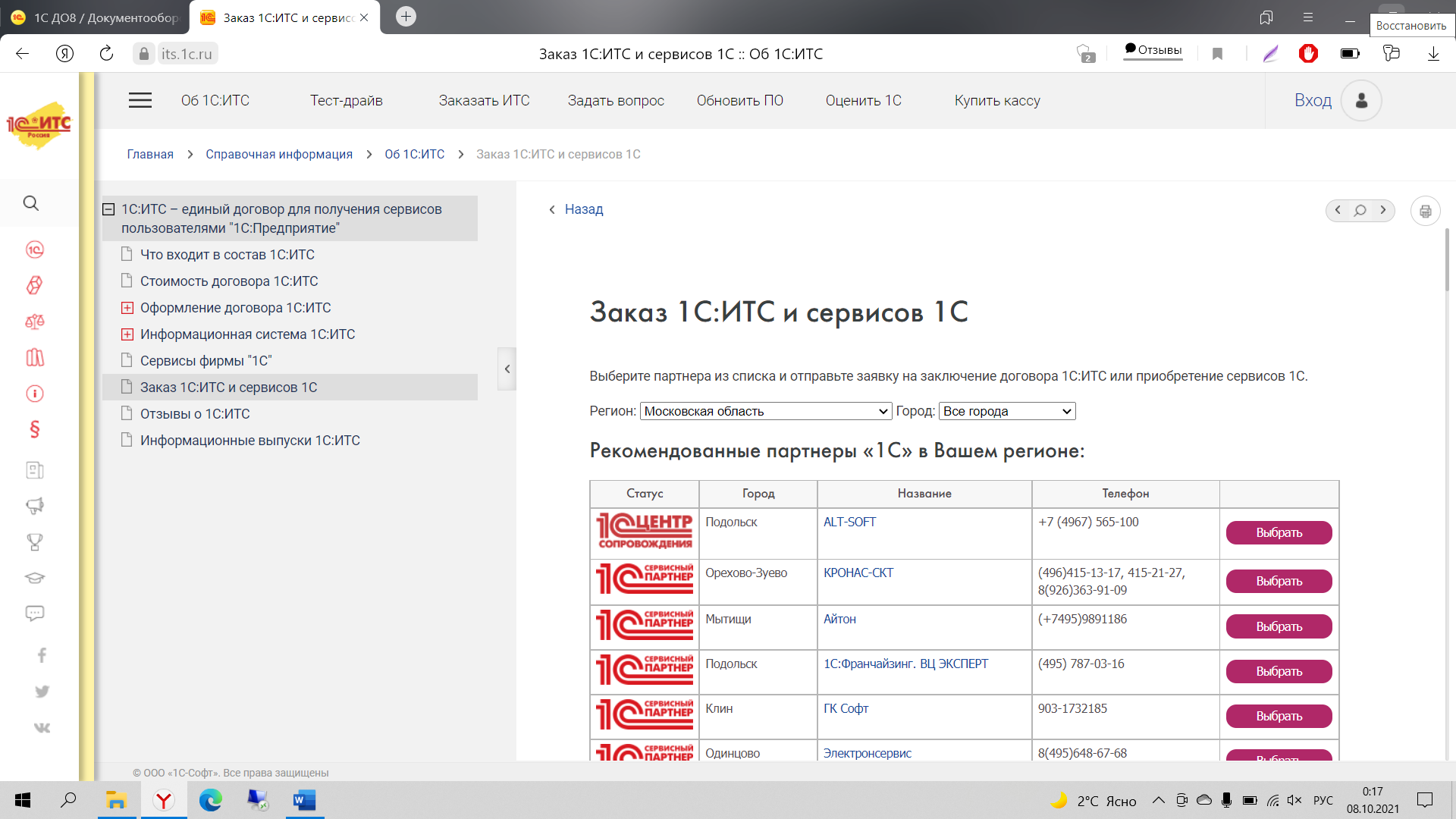Screen dimensions: 1456x819
Task: Go to next search result arrow
Action: (x=1383, y=210)
